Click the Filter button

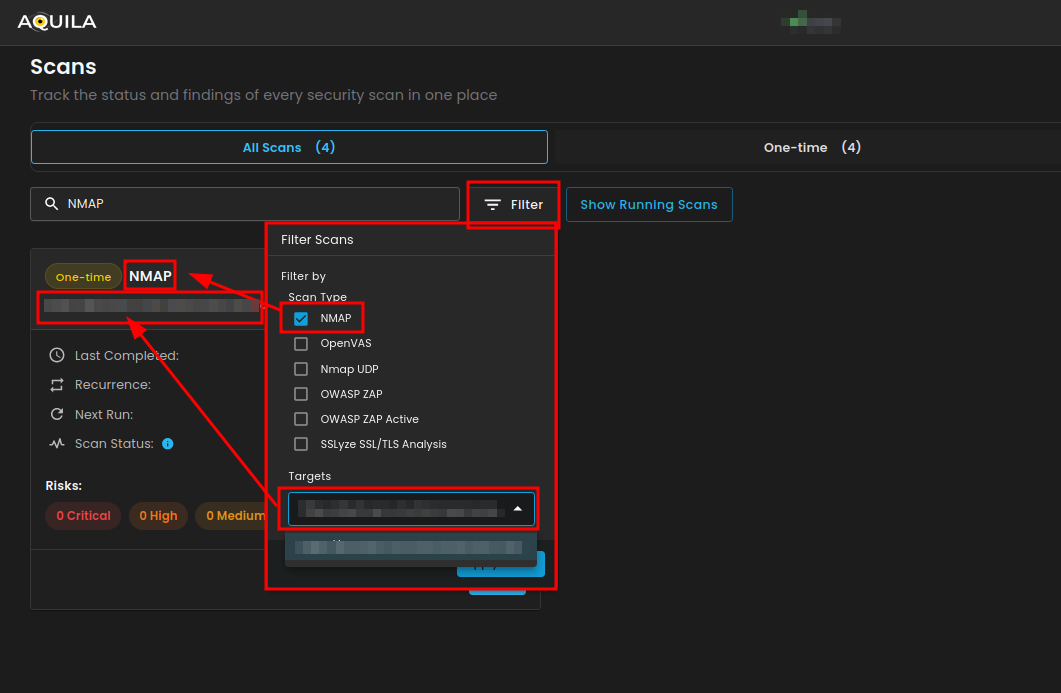(x=513, y=204)
